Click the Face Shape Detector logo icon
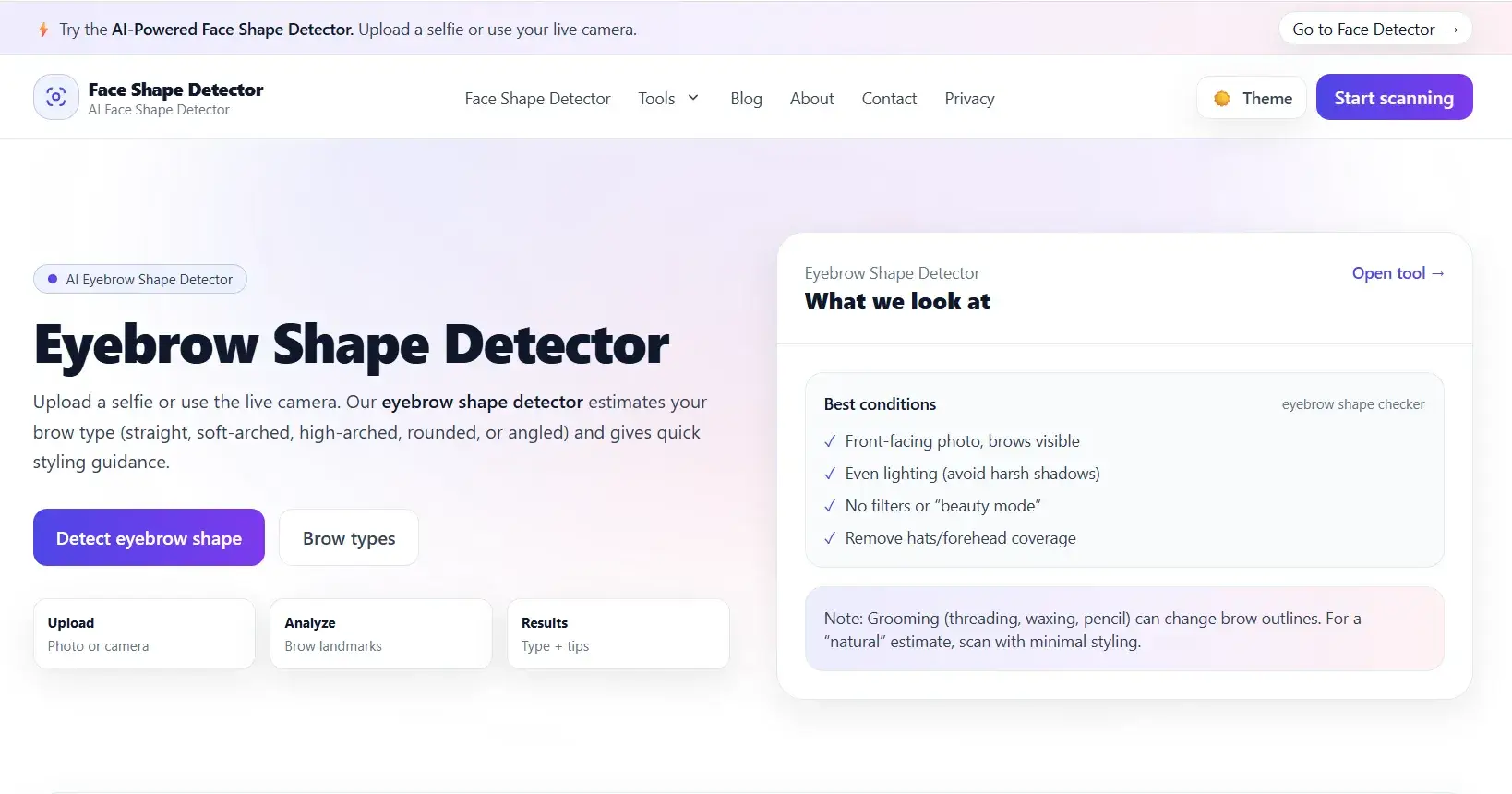The width and height of the screenshot is (1512, 794). pyautogui.click(x=56, y=97)
